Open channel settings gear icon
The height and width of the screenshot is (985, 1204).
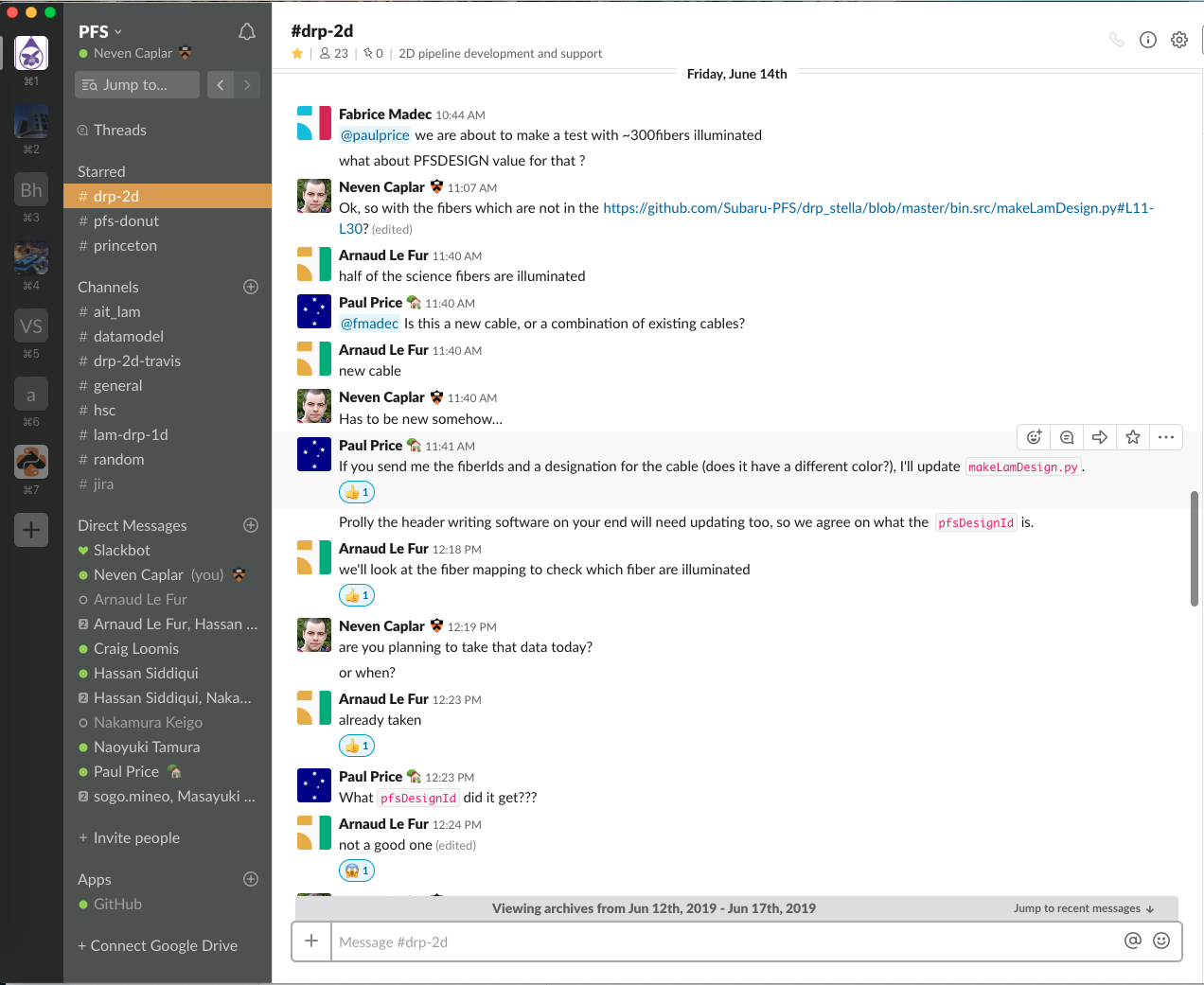pos(1179,40)
